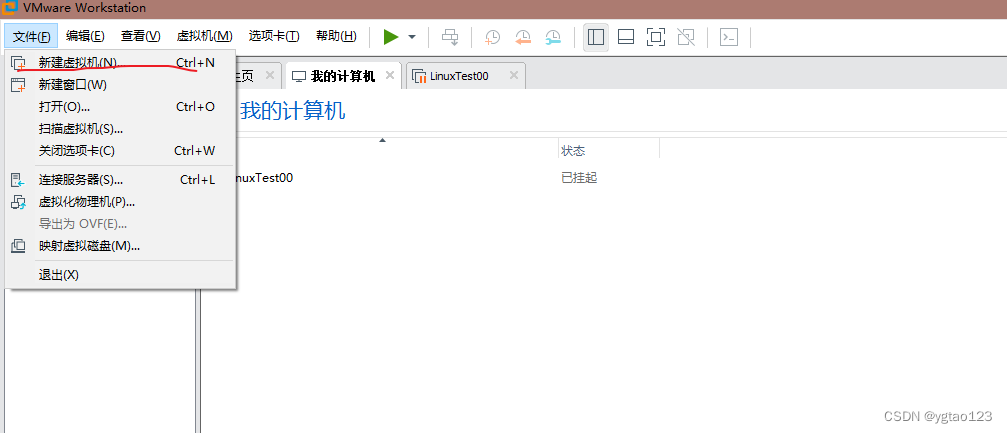Image resolution: width=1007 pixels, height=433 pixels.
Task: Switch to the LinuxTest00 tab
Action: [466, 76]
